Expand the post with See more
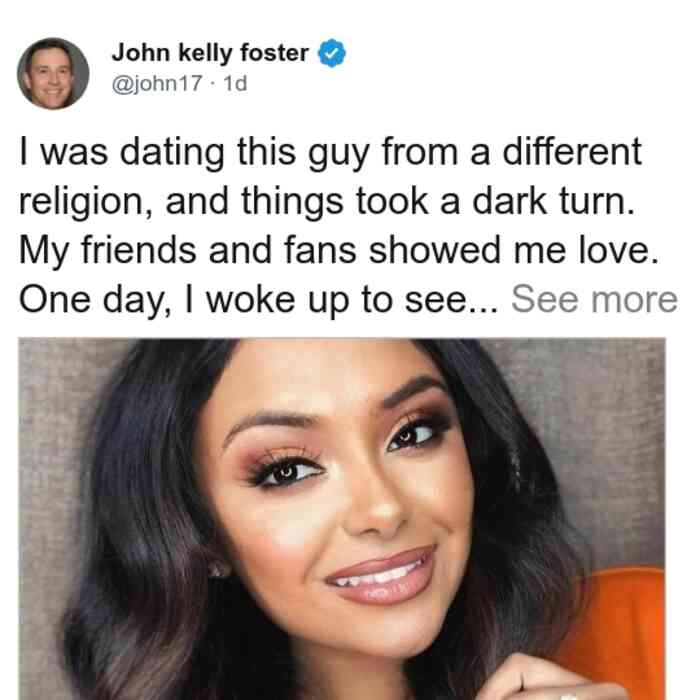The height and width of the screenshot is (700, 700). coord(594,300)
